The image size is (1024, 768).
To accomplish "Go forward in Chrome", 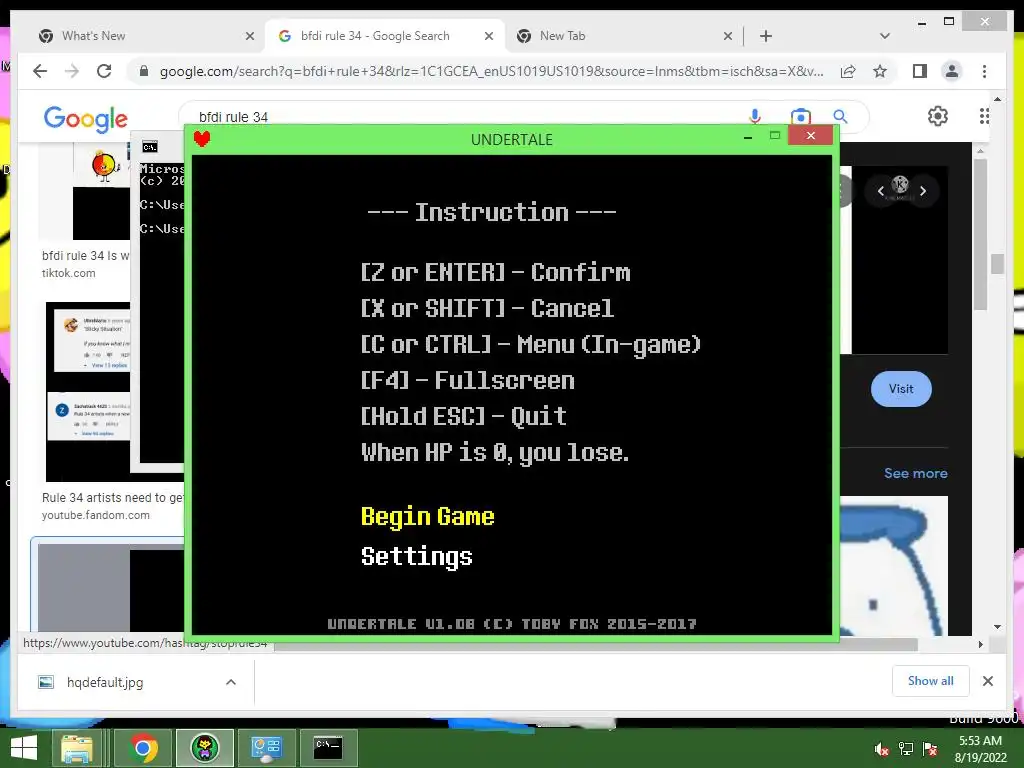I will [72, 71].
